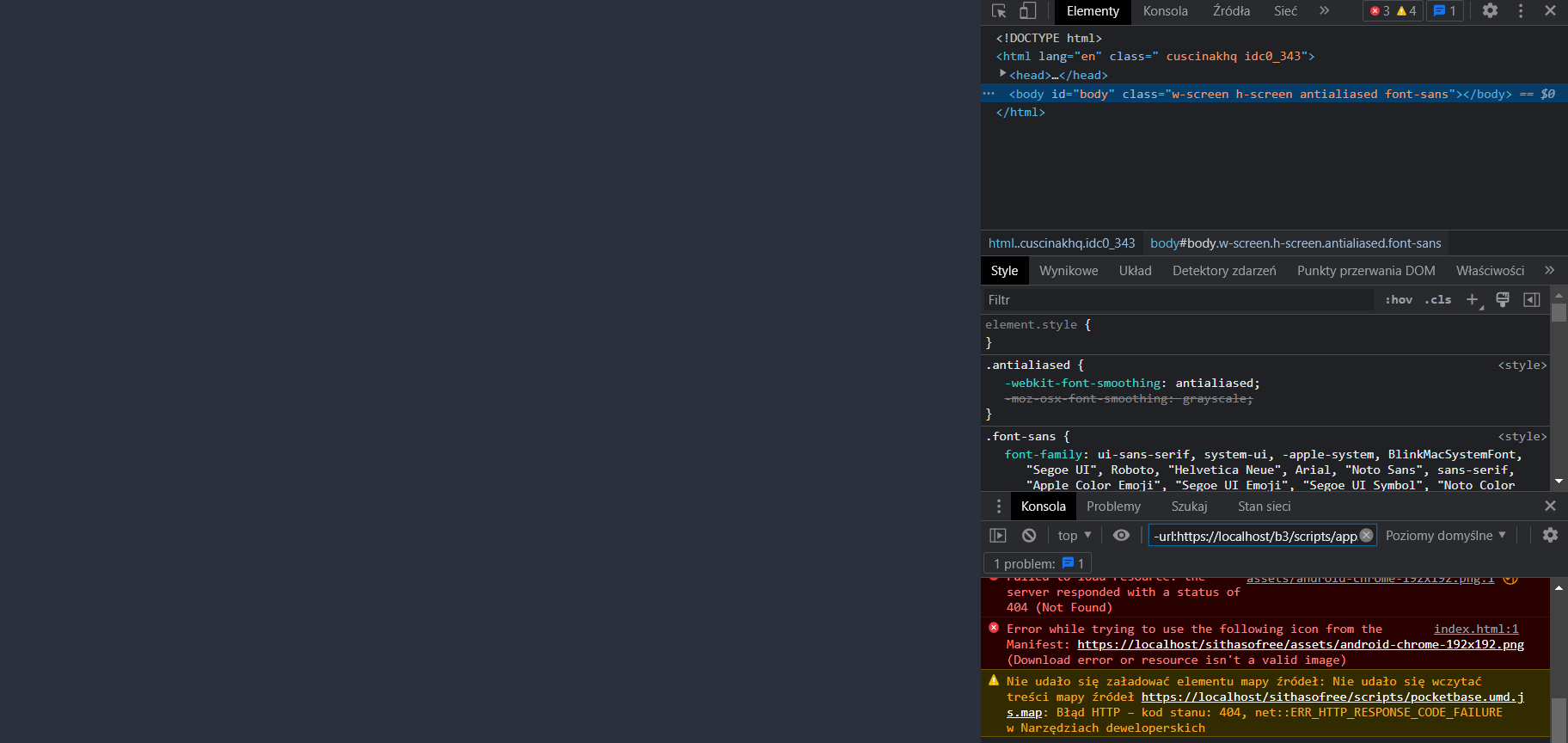
Task: Toggle device toolbar emulation icon
Action: [x=1027, y=11]
